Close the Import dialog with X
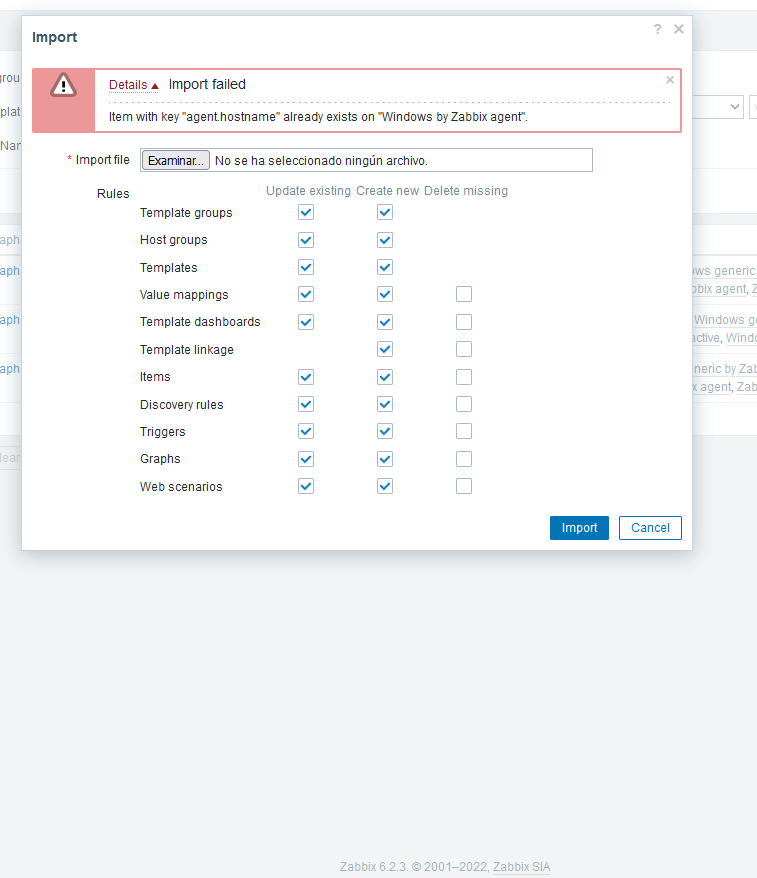This screenshot has width=757, height=878. (679, 29)
